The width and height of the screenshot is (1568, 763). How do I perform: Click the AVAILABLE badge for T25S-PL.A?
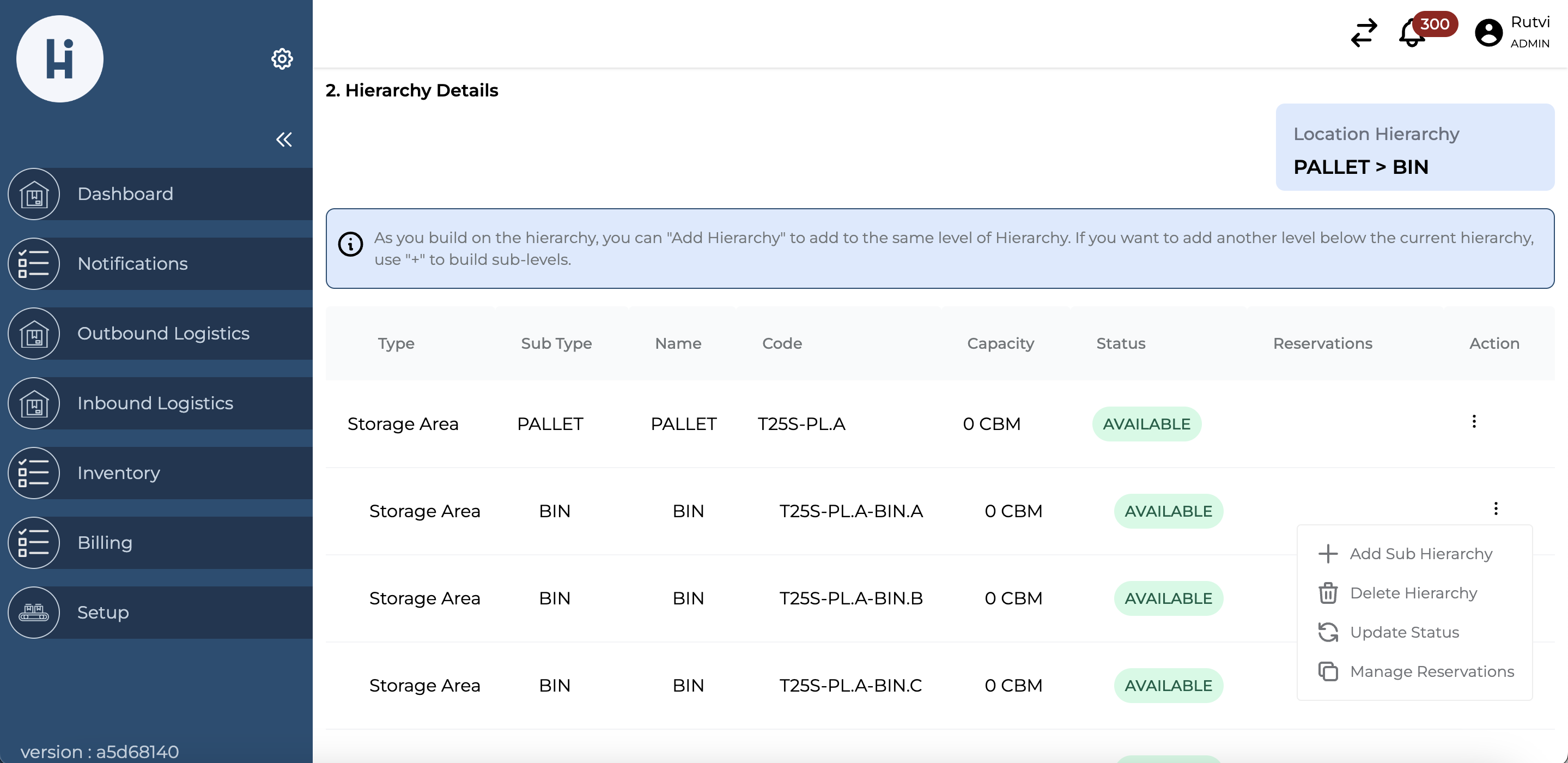(1146, 424)
